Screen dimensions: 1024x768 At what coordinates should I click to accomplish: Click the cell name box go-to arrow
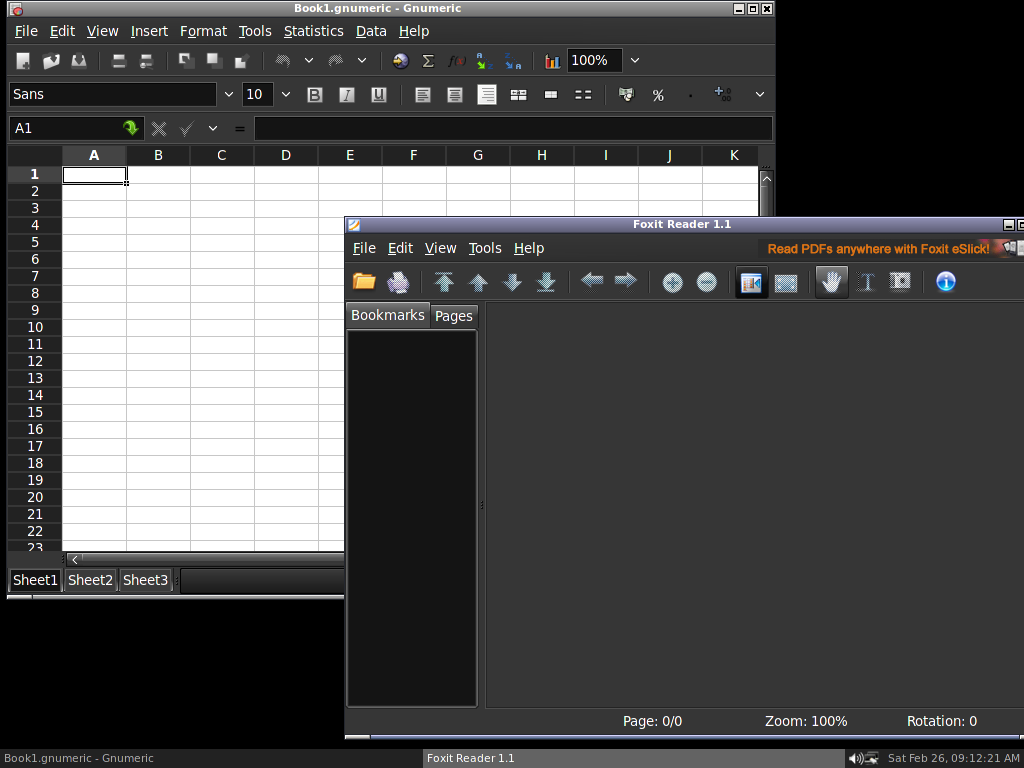coord(131,128)
